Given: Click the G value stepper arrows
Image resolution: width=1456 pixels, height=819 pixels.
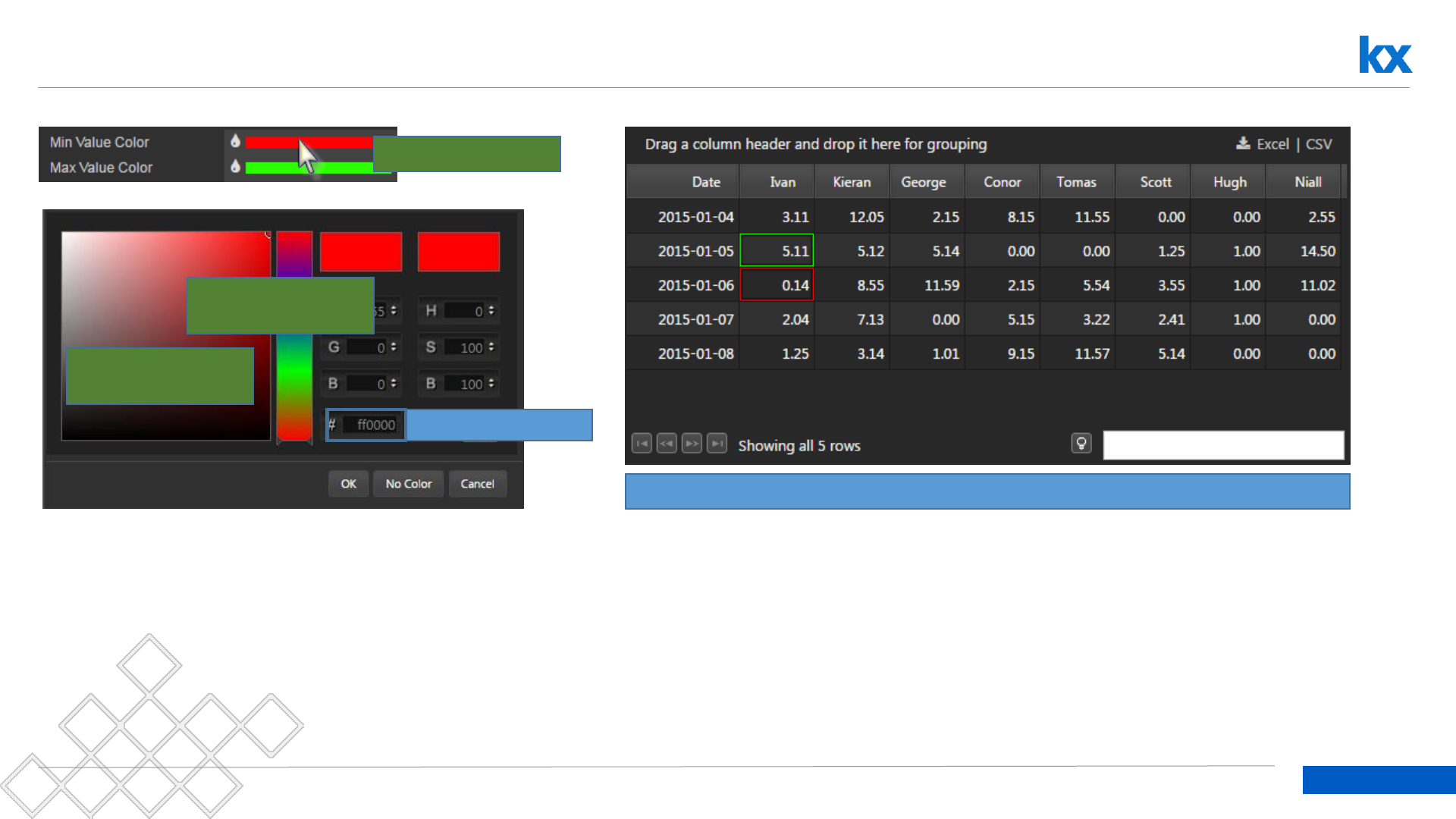Looking at the screenshot, I should [x=393, y=347].
